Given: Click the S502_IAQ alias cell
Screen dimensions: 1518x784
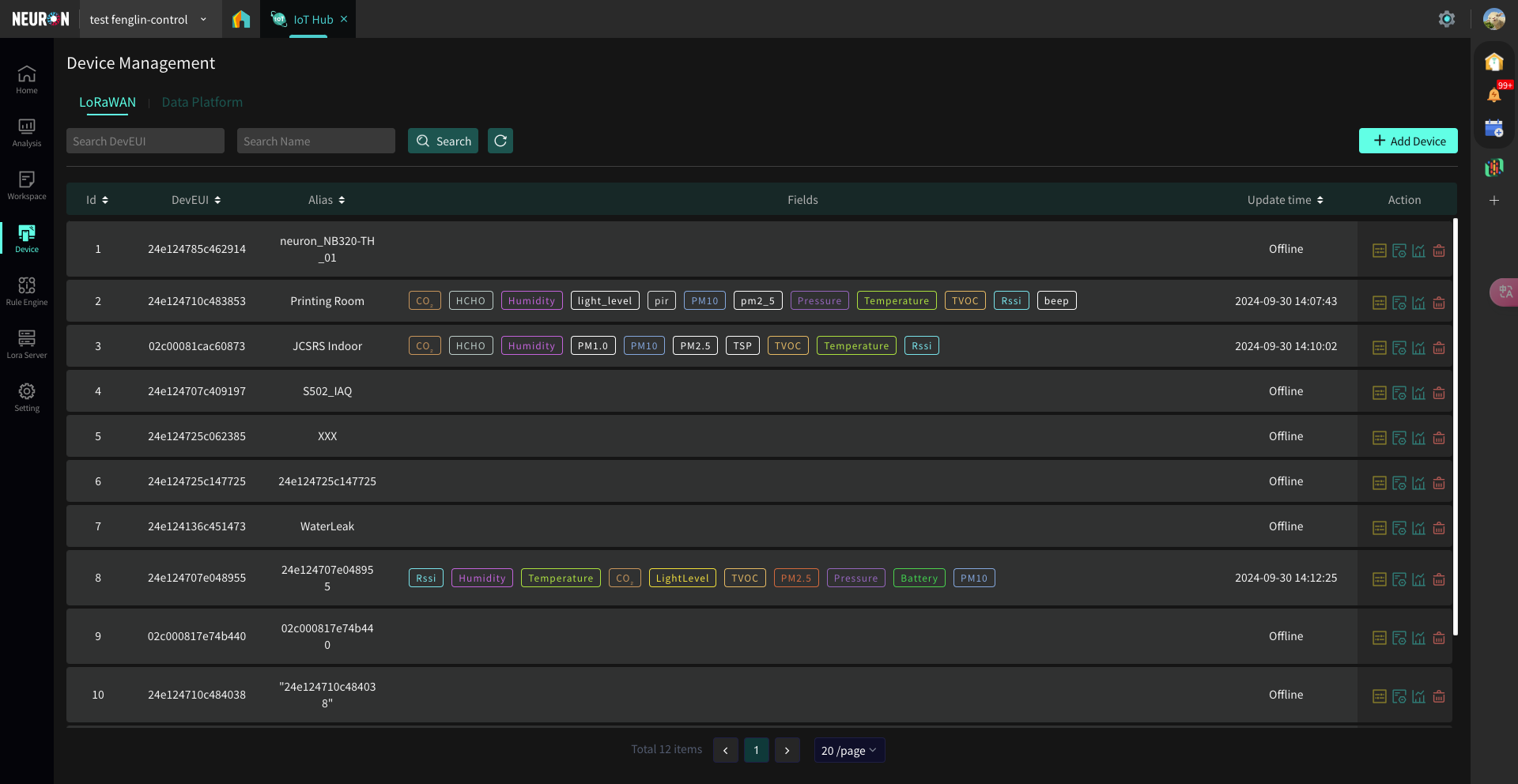Looking at the screenshot, I should pyautogui.click(x=327, y=391).
